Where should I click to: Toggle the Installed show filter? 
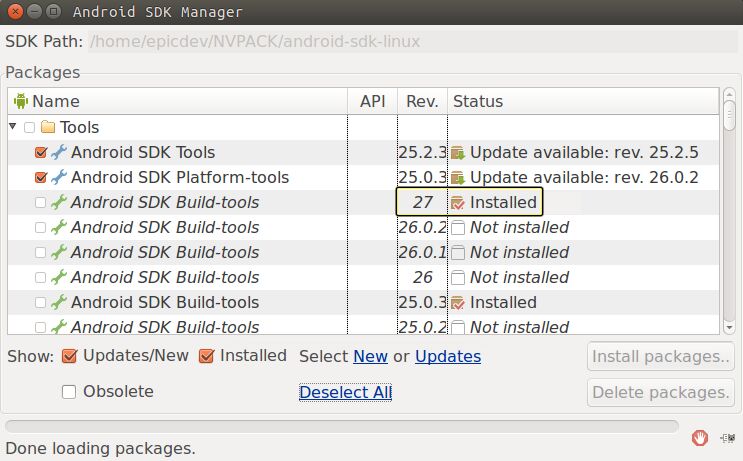coord(207,356)
